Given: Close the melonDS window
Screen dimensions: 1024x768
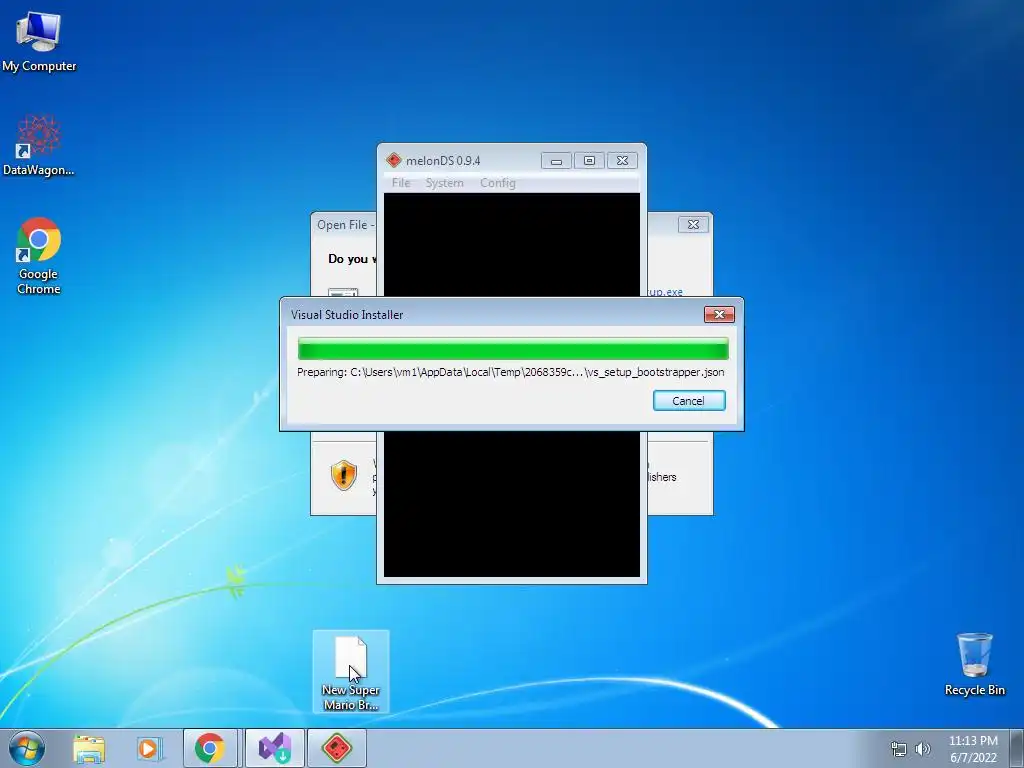Looking at the screenshot, I should 622,161.
